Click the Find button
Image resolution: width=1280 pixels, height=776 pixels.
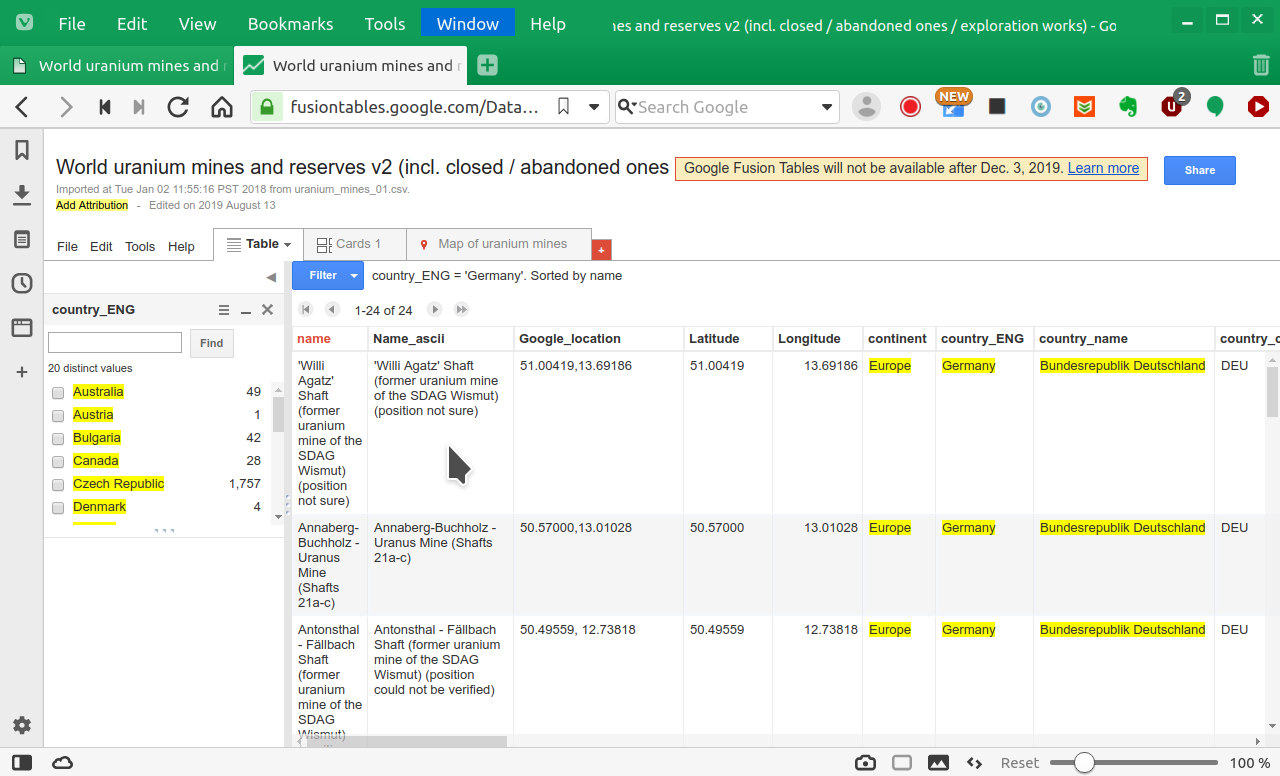point(211,343)
